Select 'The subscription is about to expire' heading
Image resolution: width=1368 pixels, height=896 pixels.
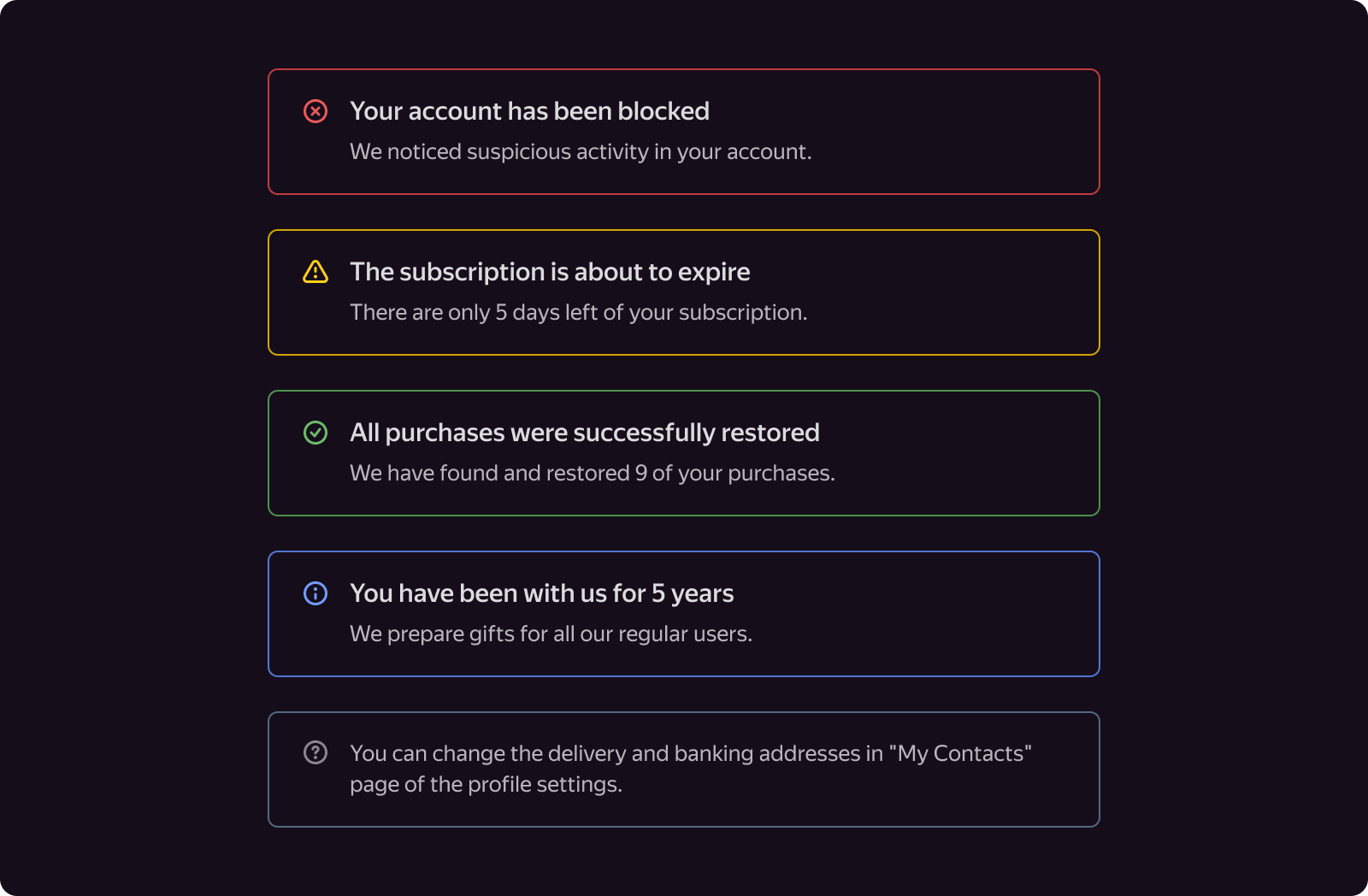pyautogui.click(x=550, y=272)
